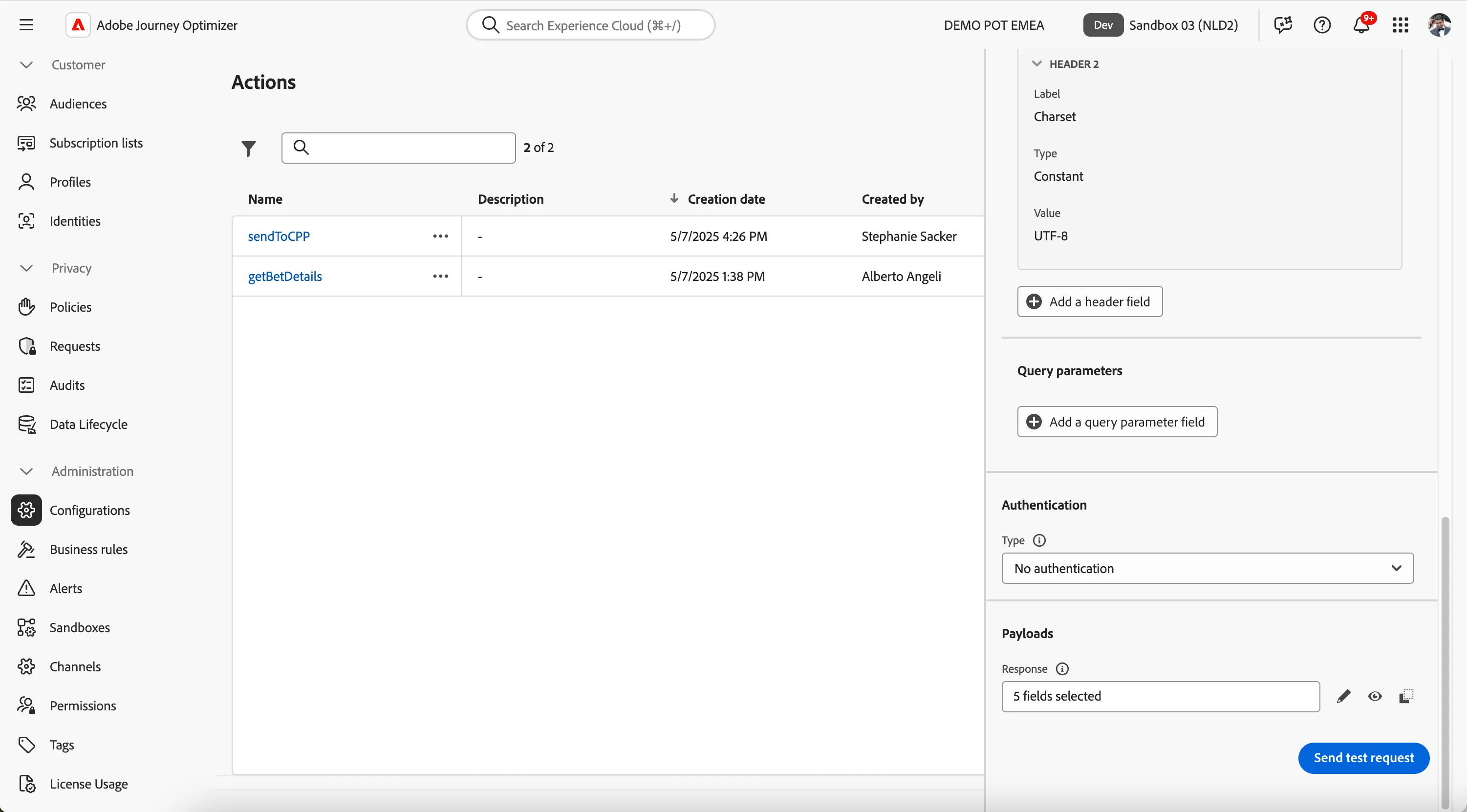Click the Send test request button
Viewport: 1467px width, 812px height.
click(1363, 757)
